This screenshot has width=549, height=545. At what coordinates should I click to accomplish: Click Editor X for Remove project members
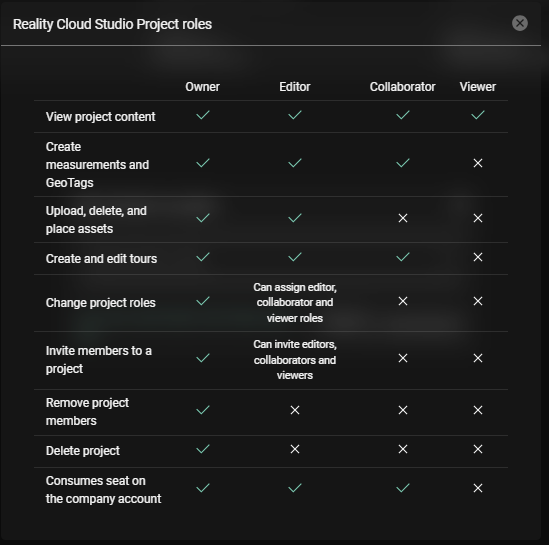pyautogui.click(x=295, y=410)
